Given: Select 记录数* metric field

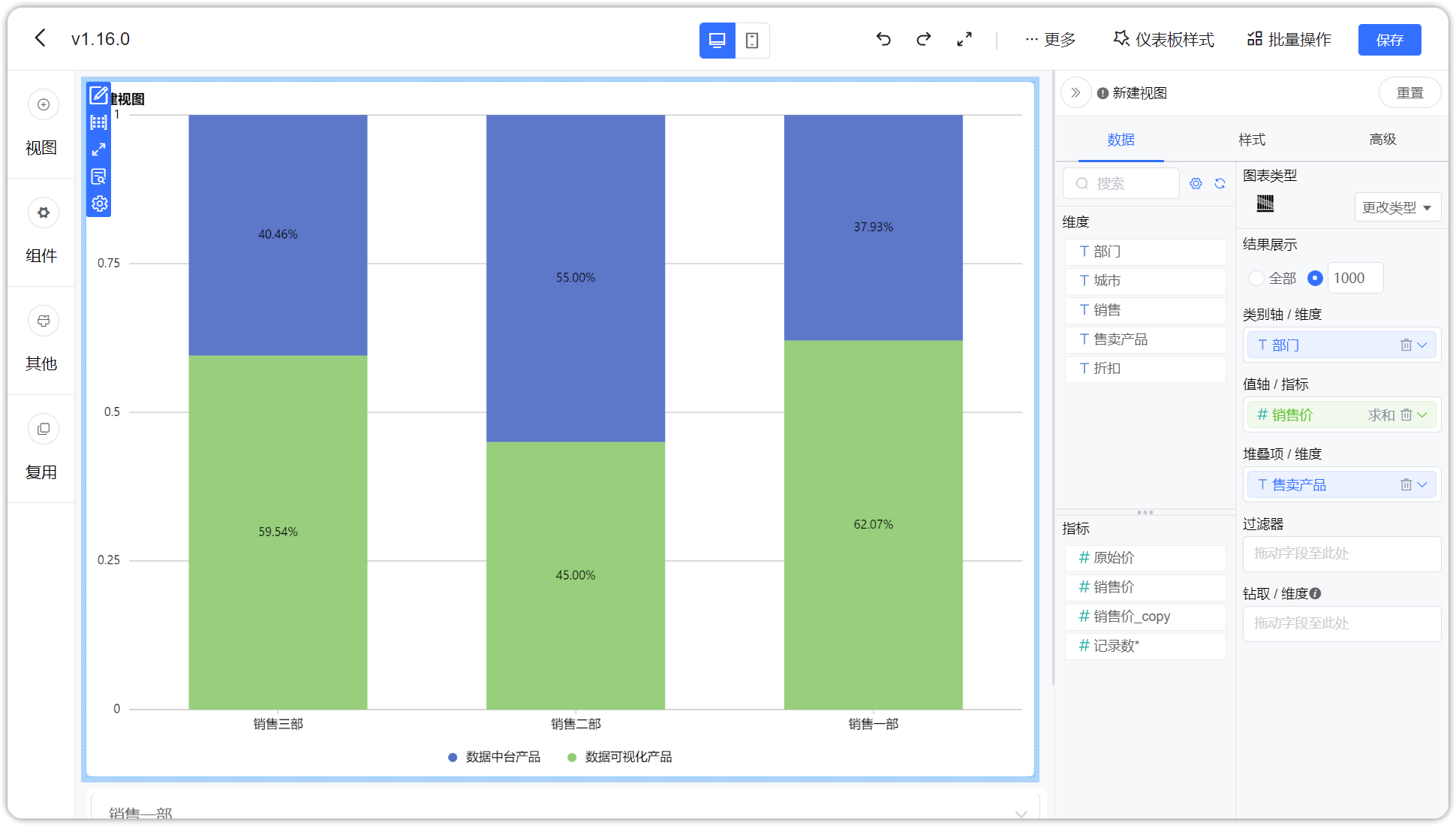Looking at the screenshot, I should pos(1145,646).
